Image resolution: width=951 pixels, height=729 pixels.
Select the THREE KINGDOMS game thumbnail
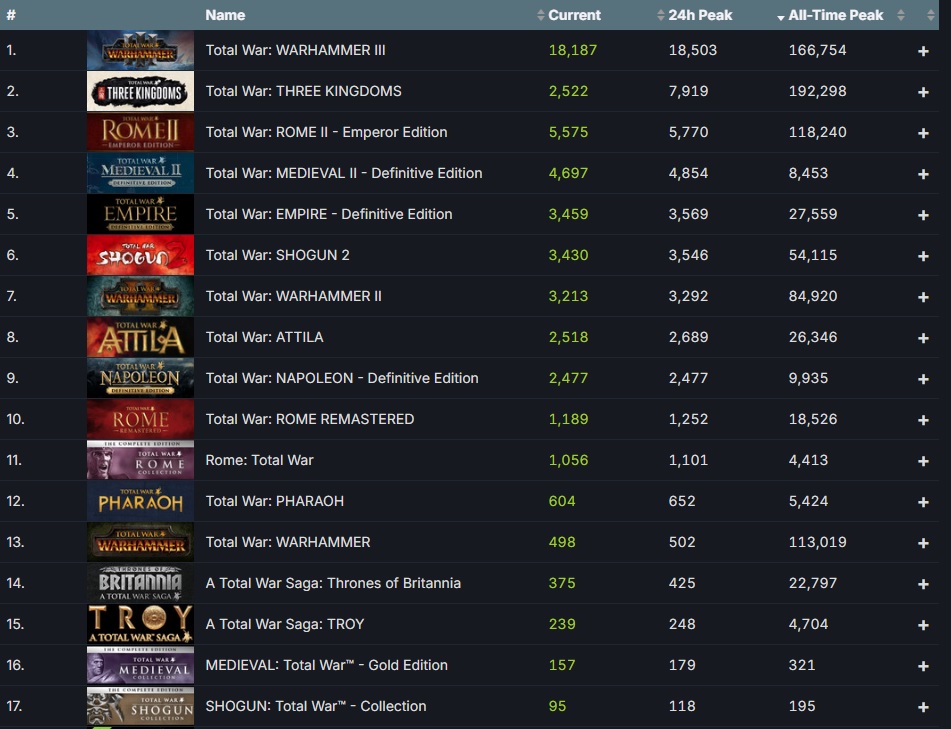[140, 91]
